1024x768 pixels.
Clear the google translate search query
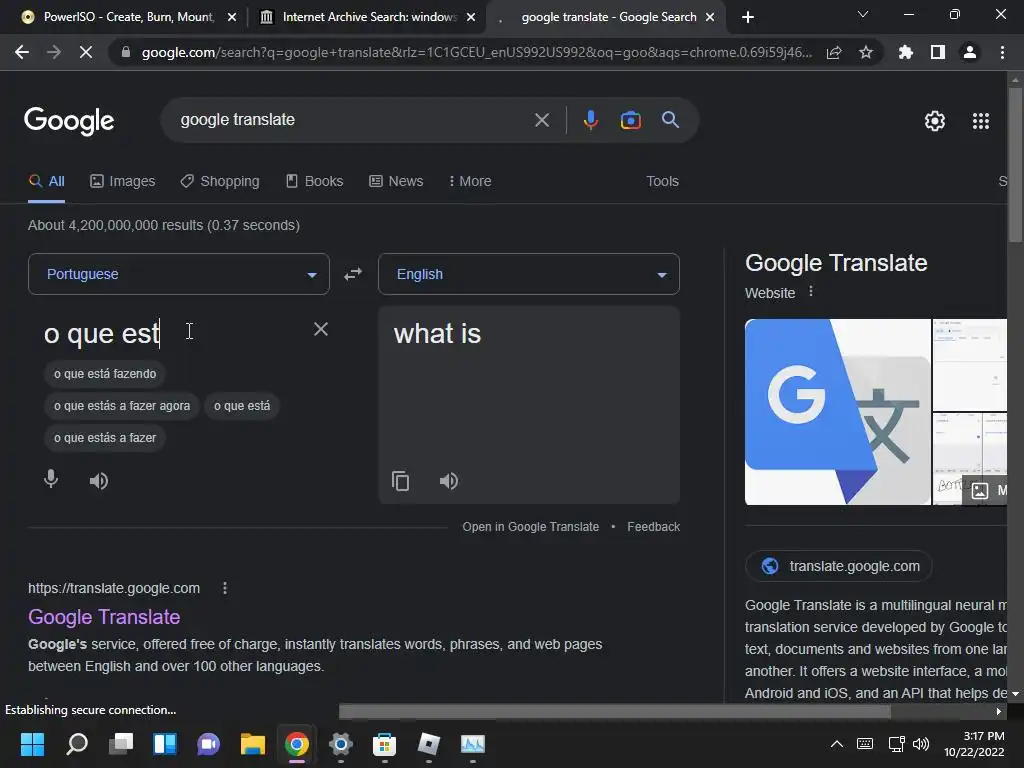tap(541, 120)
